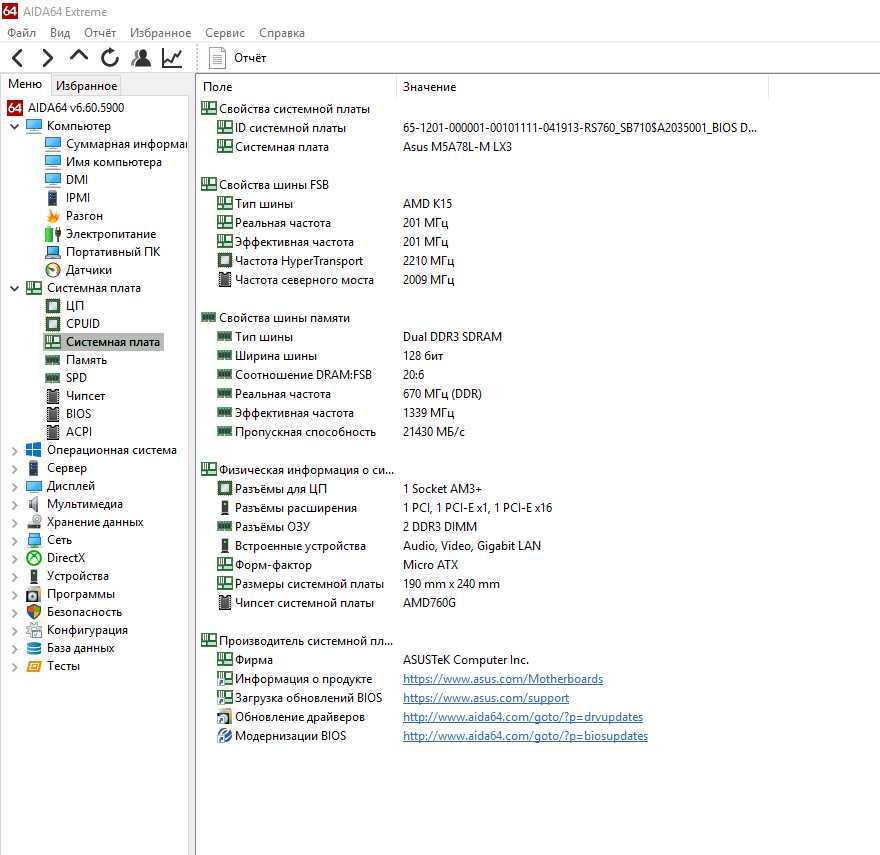880x855 pixels.
Task: Open the asus.com/Motherboards product link
Action: pyautogui.click(x=503, y=679)
